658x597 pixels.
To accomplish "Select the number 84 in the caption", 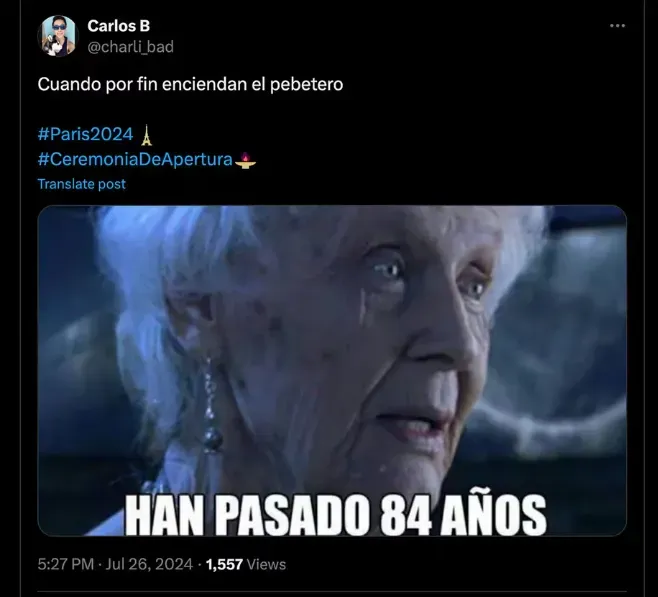I will [x=406, y=515].
